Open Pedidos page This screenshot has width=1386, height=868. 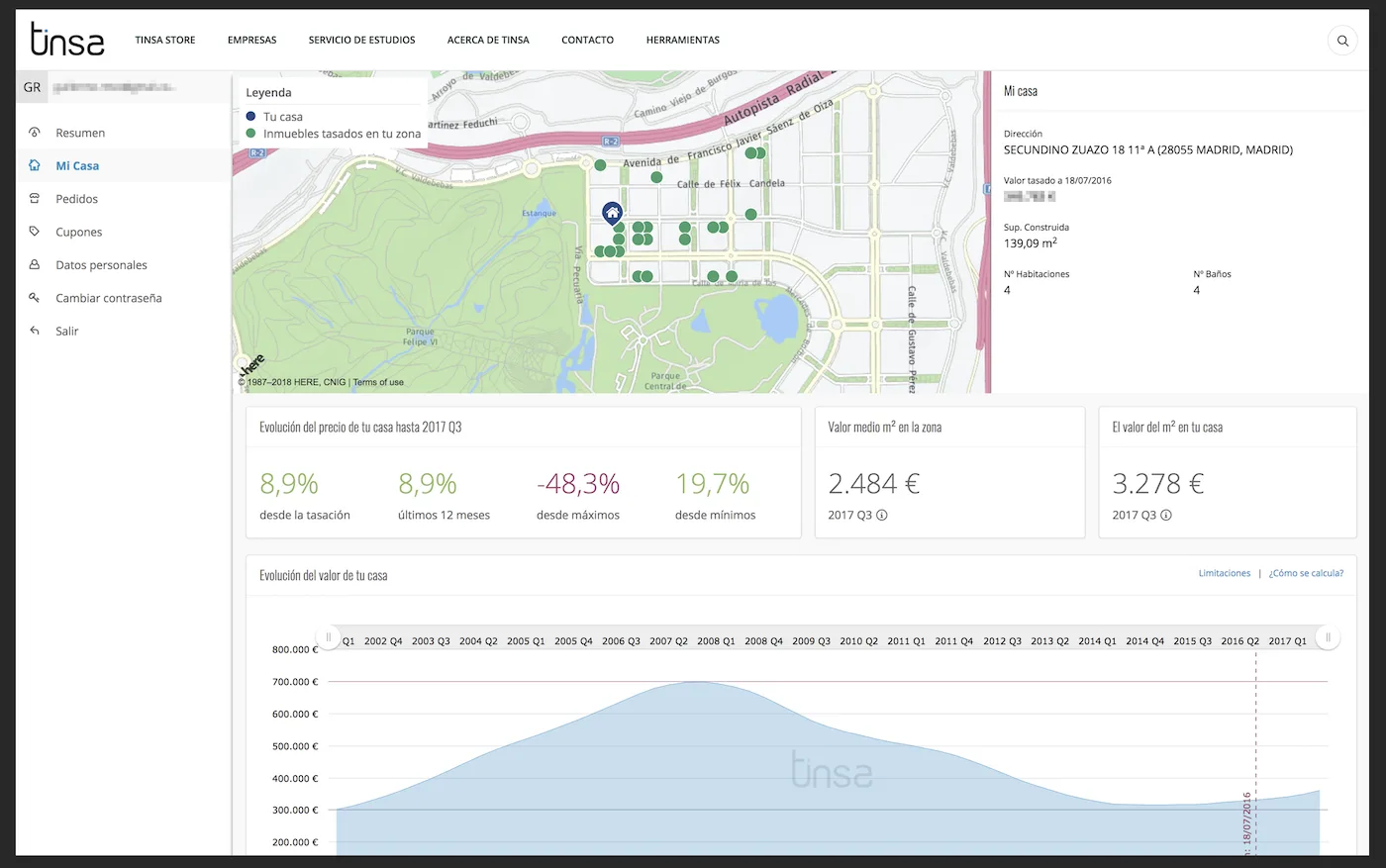coord(77,199)
